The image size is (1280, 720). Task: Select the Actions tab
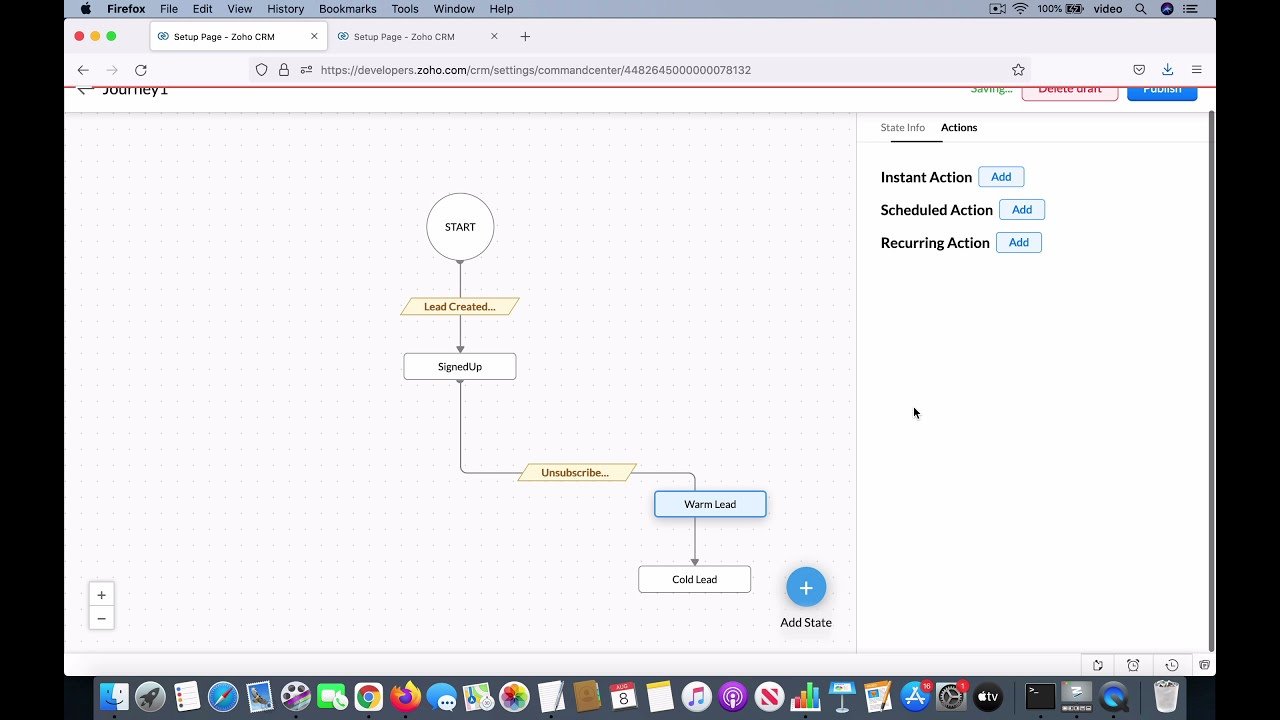pos(959,128)
